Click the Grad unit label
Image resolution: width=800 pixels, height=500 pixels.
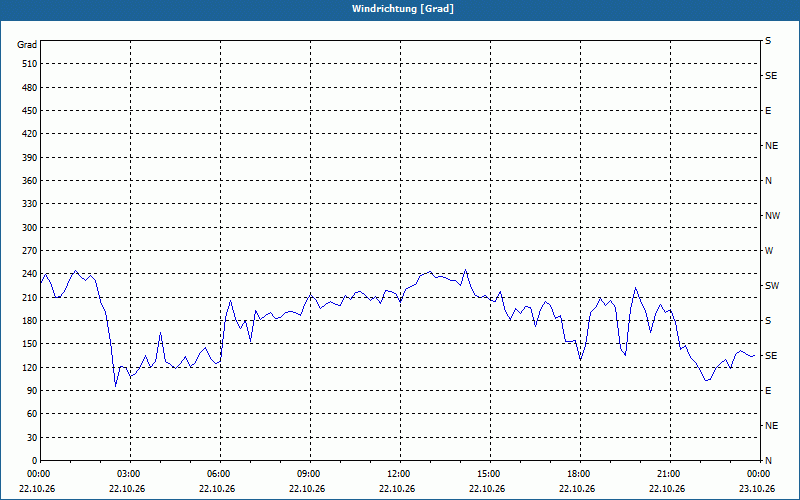tap(27, 45)
